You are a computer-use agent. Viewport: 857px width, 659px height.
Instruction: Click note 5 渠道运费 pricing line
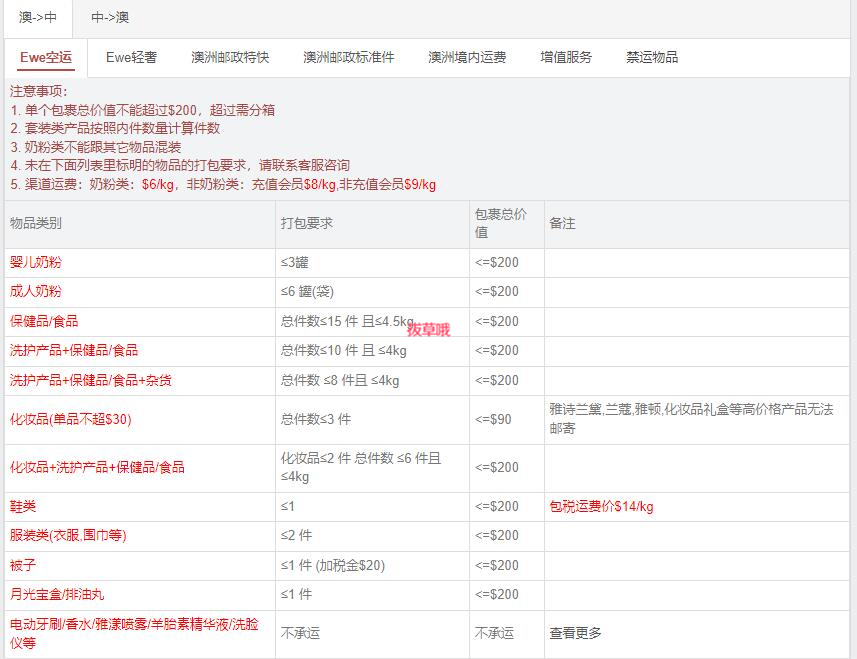pos(223,184)
